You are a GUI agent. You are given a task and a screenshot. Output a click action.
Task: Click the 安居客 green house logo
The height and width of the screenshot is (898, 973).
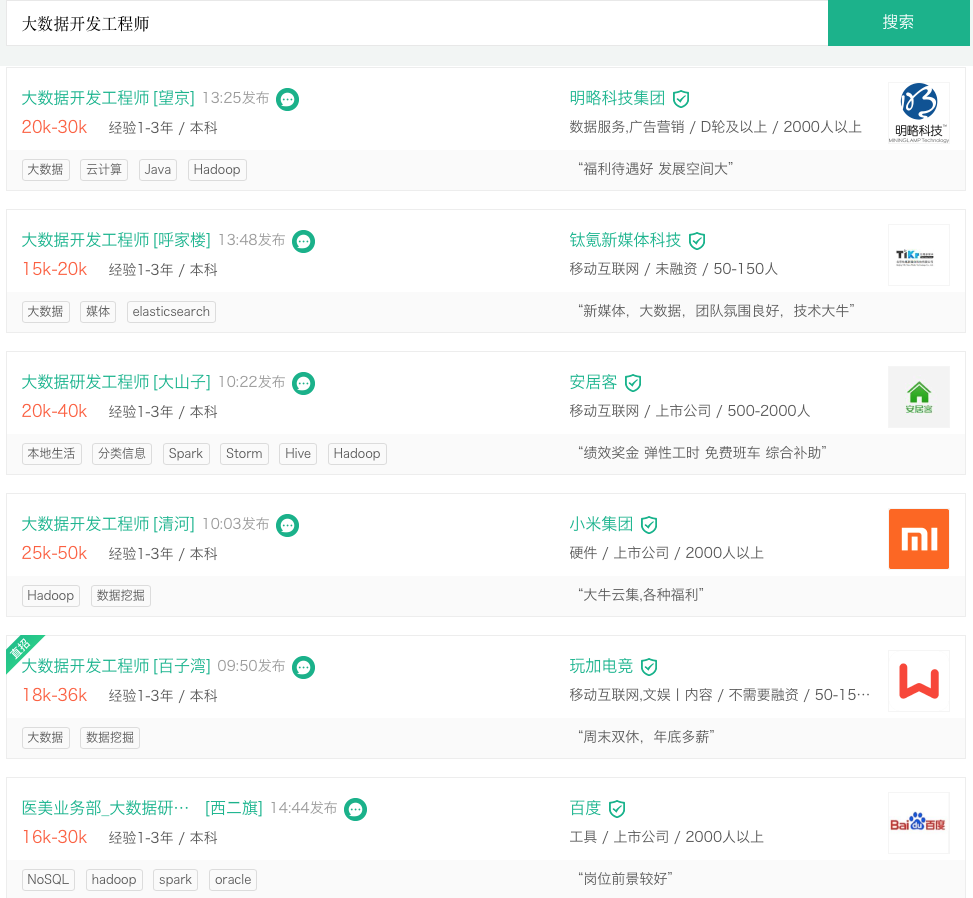(x=918, y=397)
